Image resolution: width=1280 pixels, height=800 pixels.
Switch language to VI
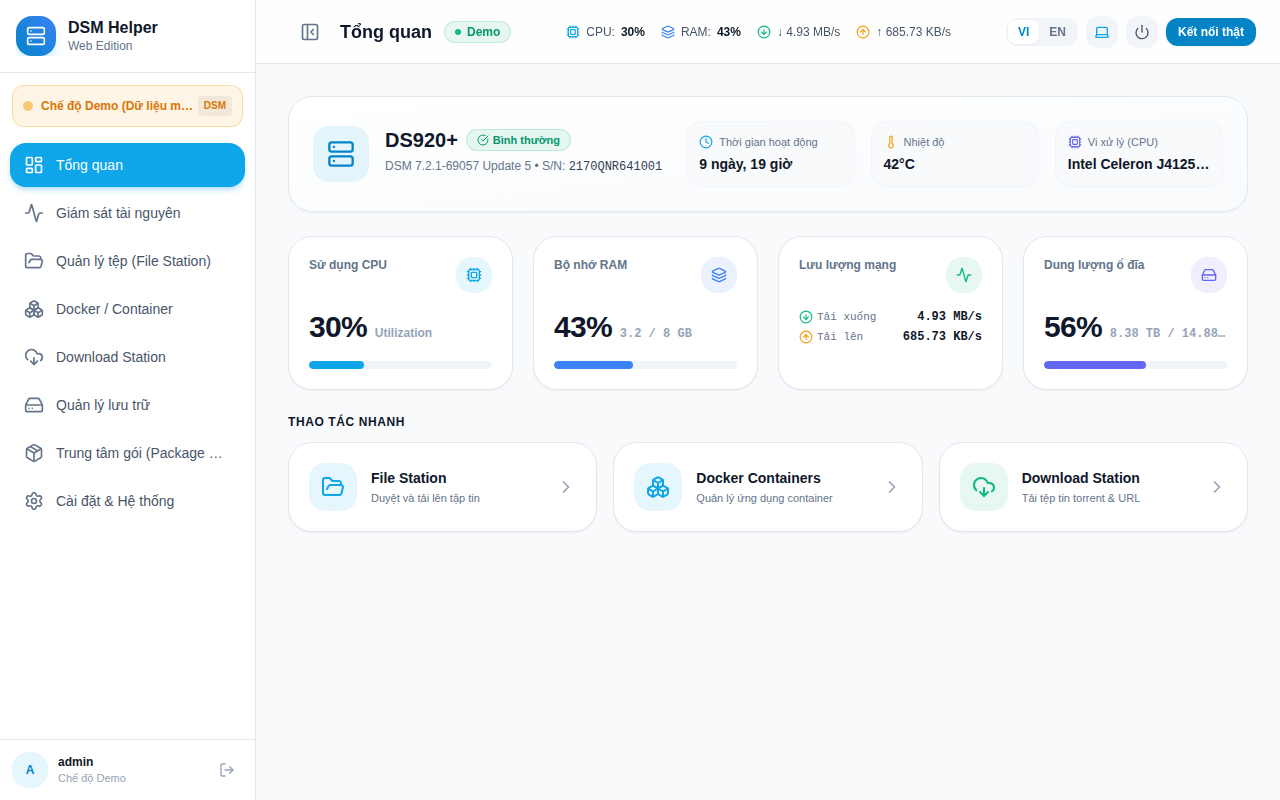coord(1024,32)
